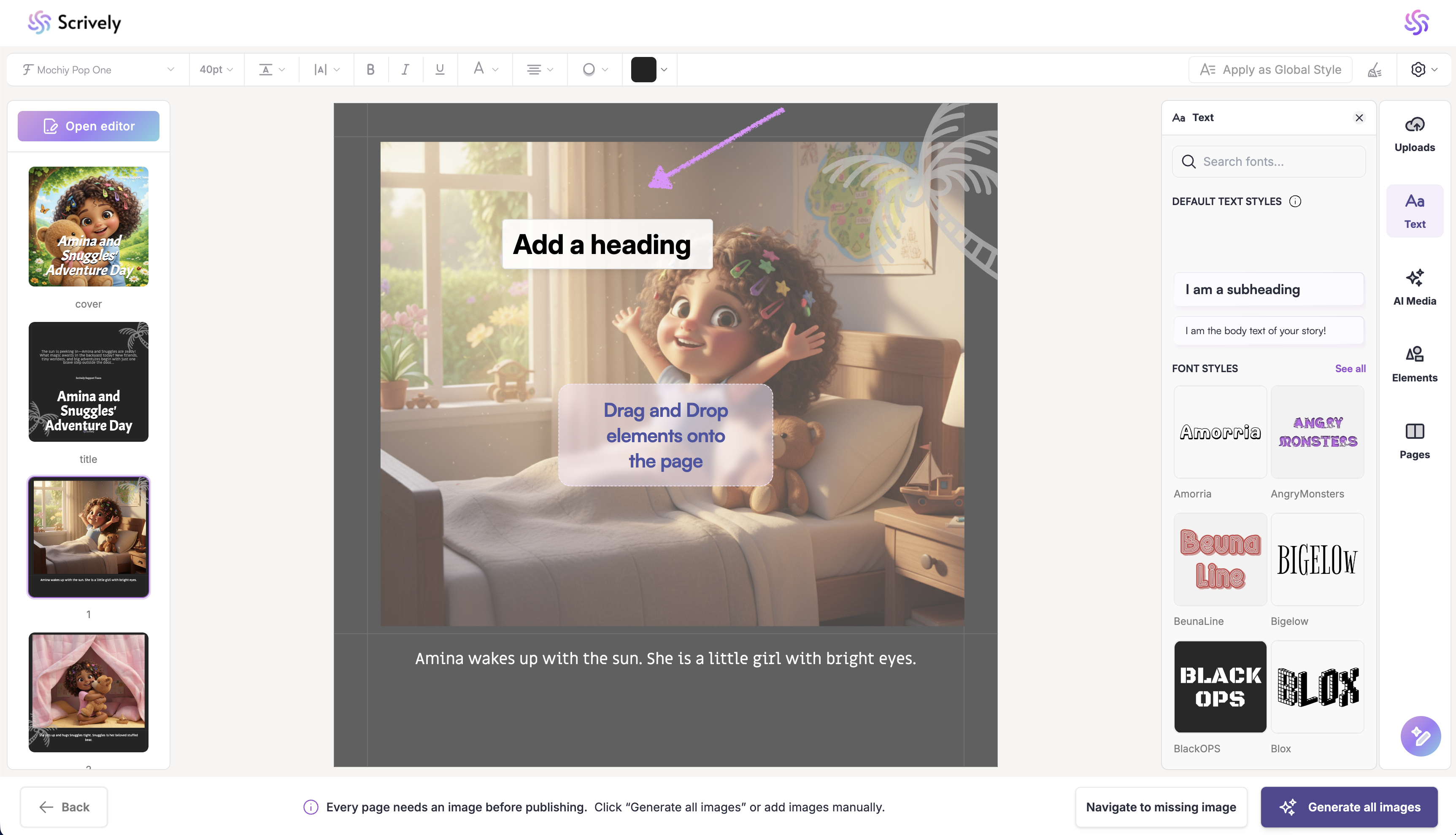Toggle underline formatting
The width and height of the screenshot is (1456, 835).
pyautogui.click(x=440, y=69)
